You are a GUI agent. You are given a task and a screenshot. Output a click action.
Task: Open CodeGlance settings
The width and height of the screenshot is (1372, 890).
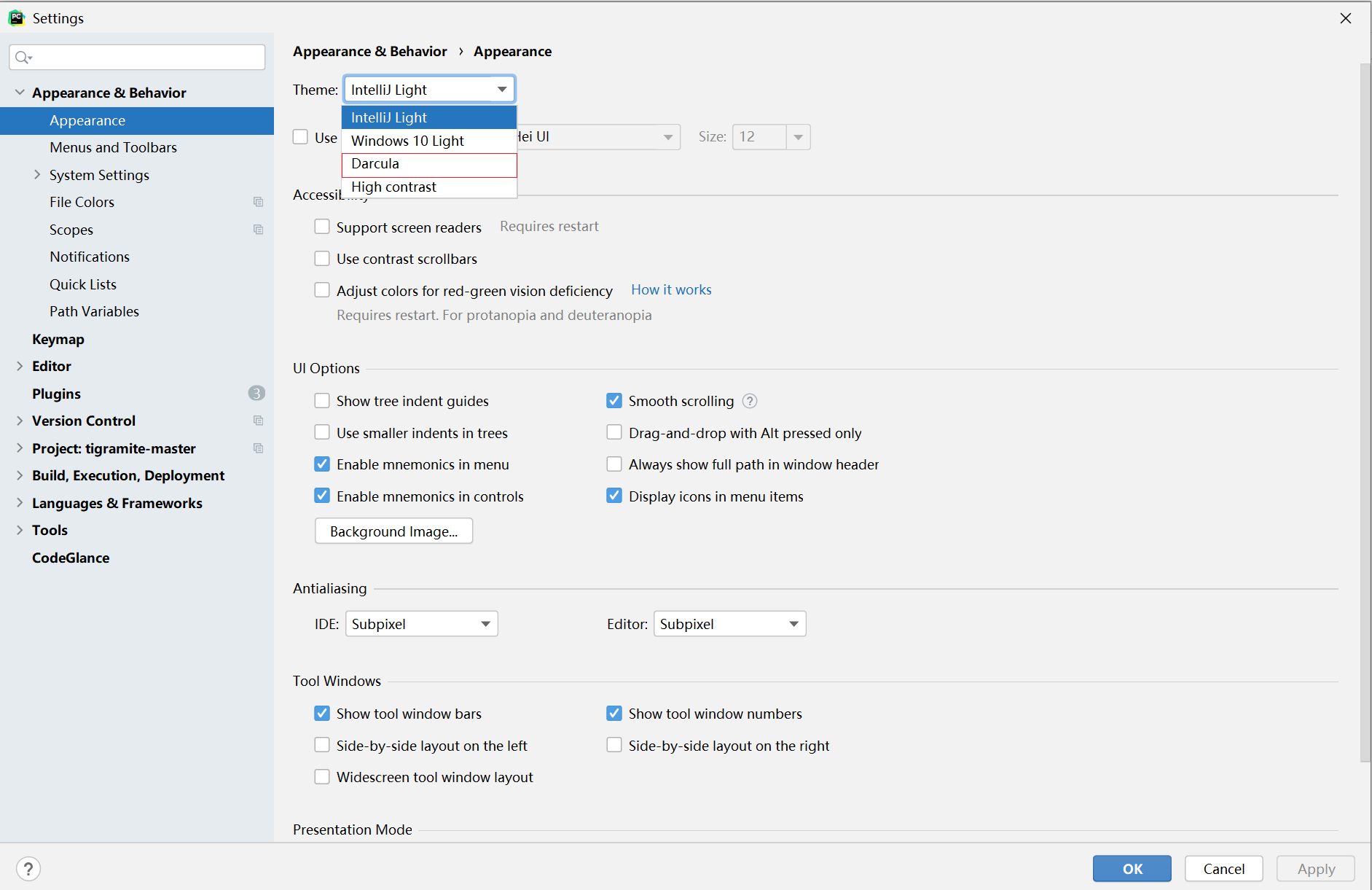71,558
